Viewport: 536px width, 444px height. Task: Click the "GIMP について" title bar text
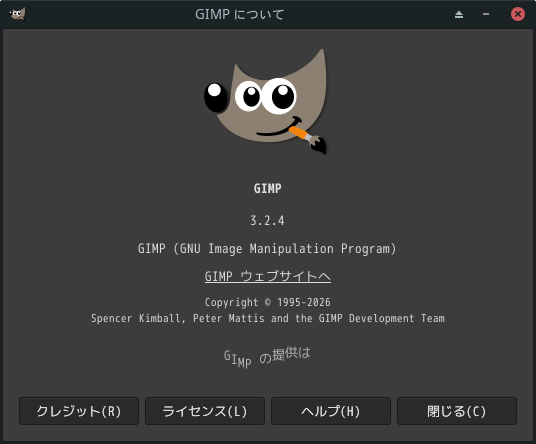coord(239,14)
